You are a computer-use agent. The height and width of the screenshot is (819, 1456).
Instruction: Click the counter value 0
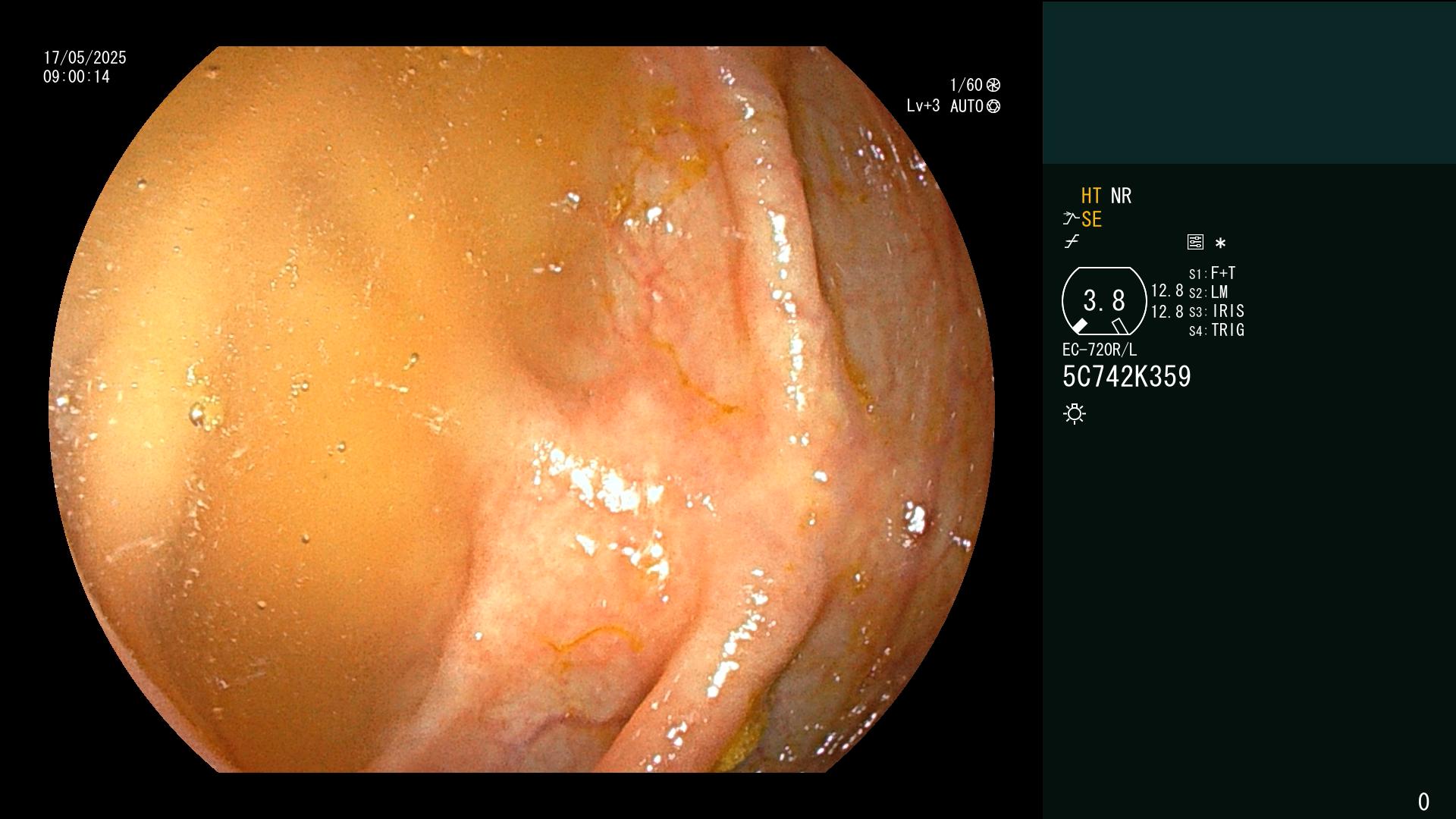[1423, 802]
